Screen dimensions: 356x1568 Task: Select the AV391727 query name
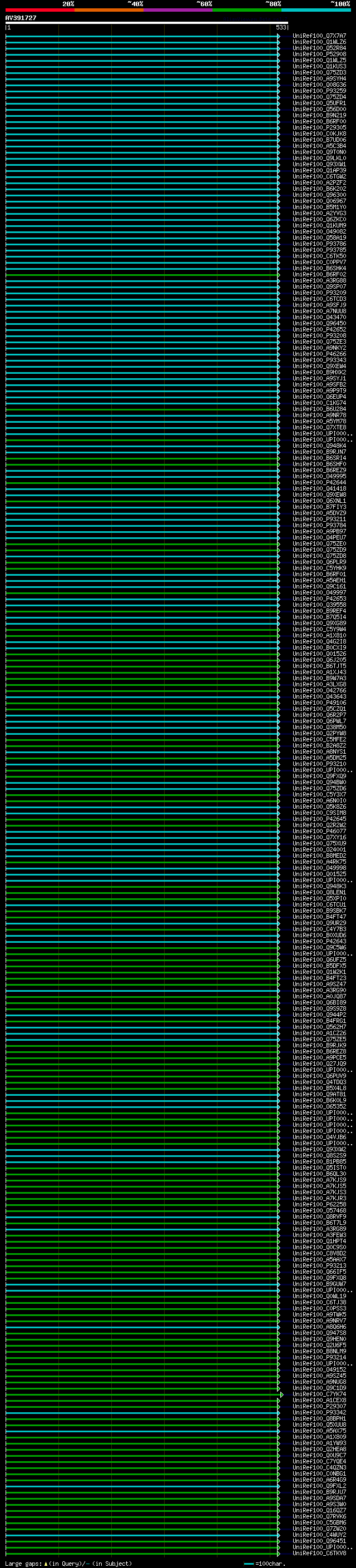point(21,18)
